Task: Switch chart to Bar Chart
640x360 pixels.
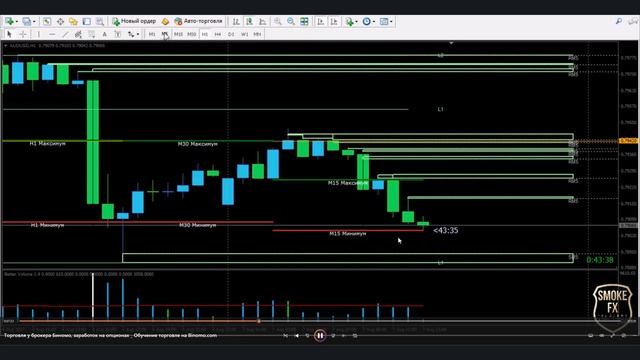Action: (236, 21)
